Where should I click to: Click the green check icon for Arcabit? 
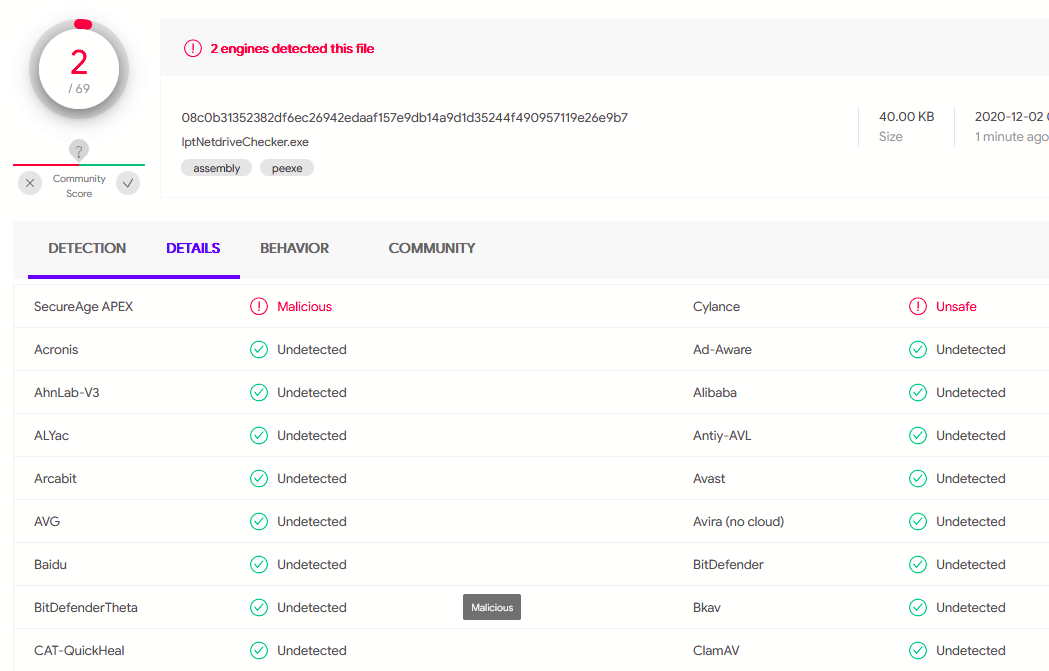[x=259, y=478]
